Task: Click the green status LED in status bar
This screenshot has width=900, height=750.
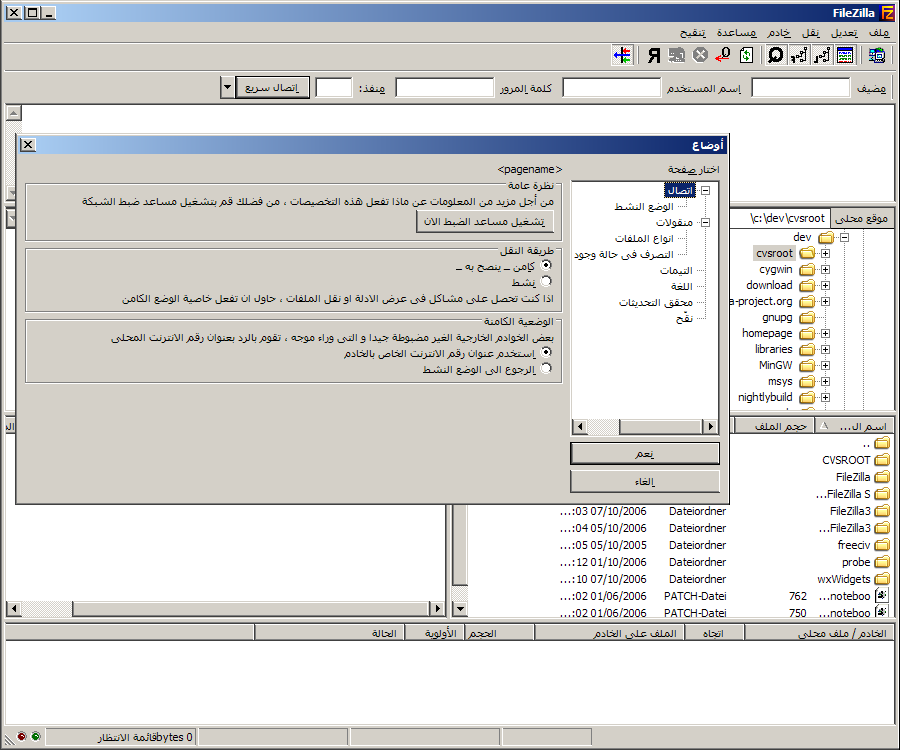Action: pyautogui.click(x=36, y=736)
